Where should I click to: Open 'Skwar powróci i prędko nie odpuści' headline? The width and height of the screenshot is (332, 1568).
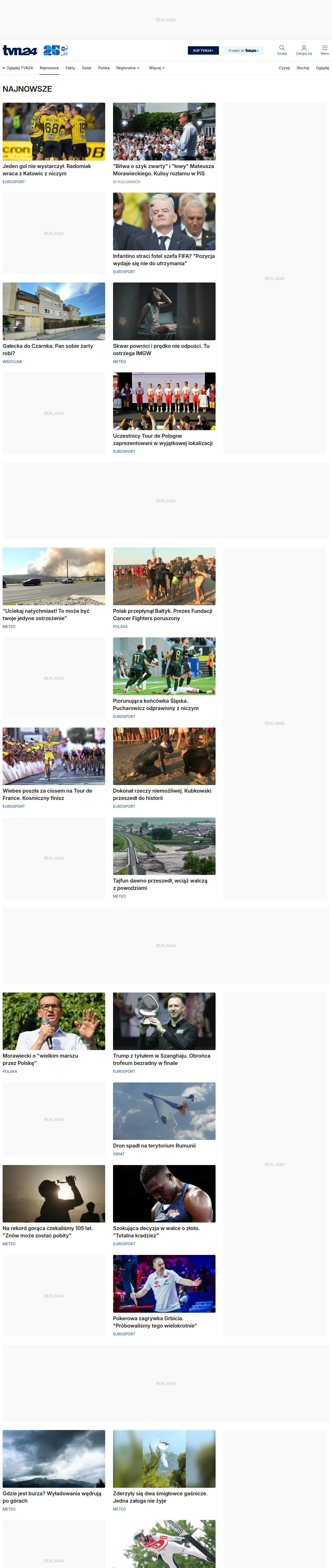(161, 349)
